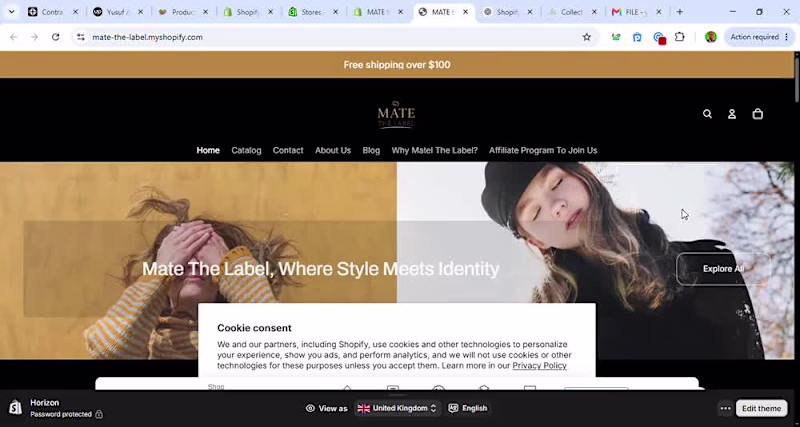This screenshot has width=800, height=427.
Task: Open the customer account icon
Action: [732, 114]
